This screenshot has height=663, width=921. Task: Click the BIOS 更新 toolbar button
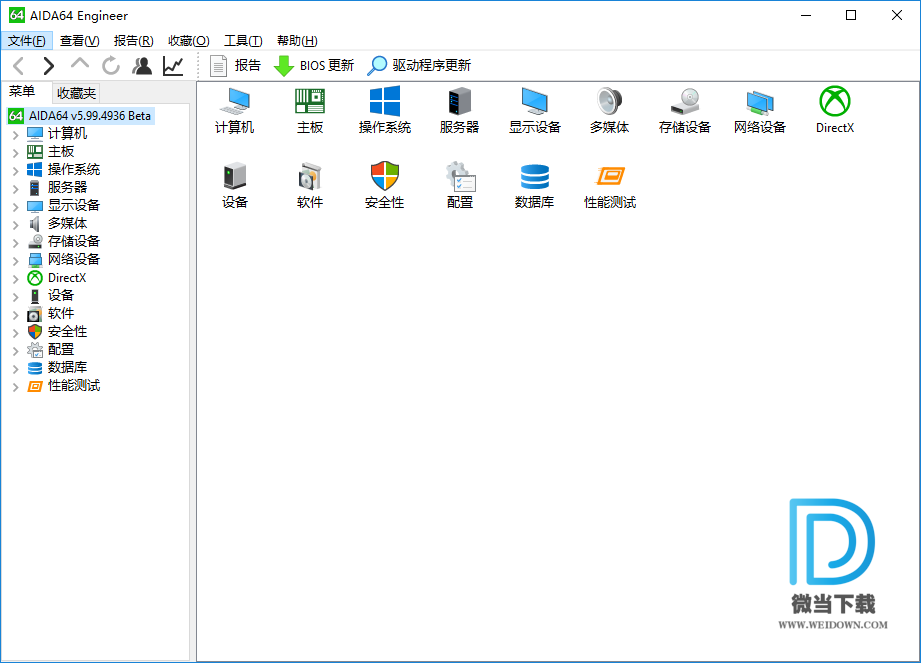[x=314, y=66]
